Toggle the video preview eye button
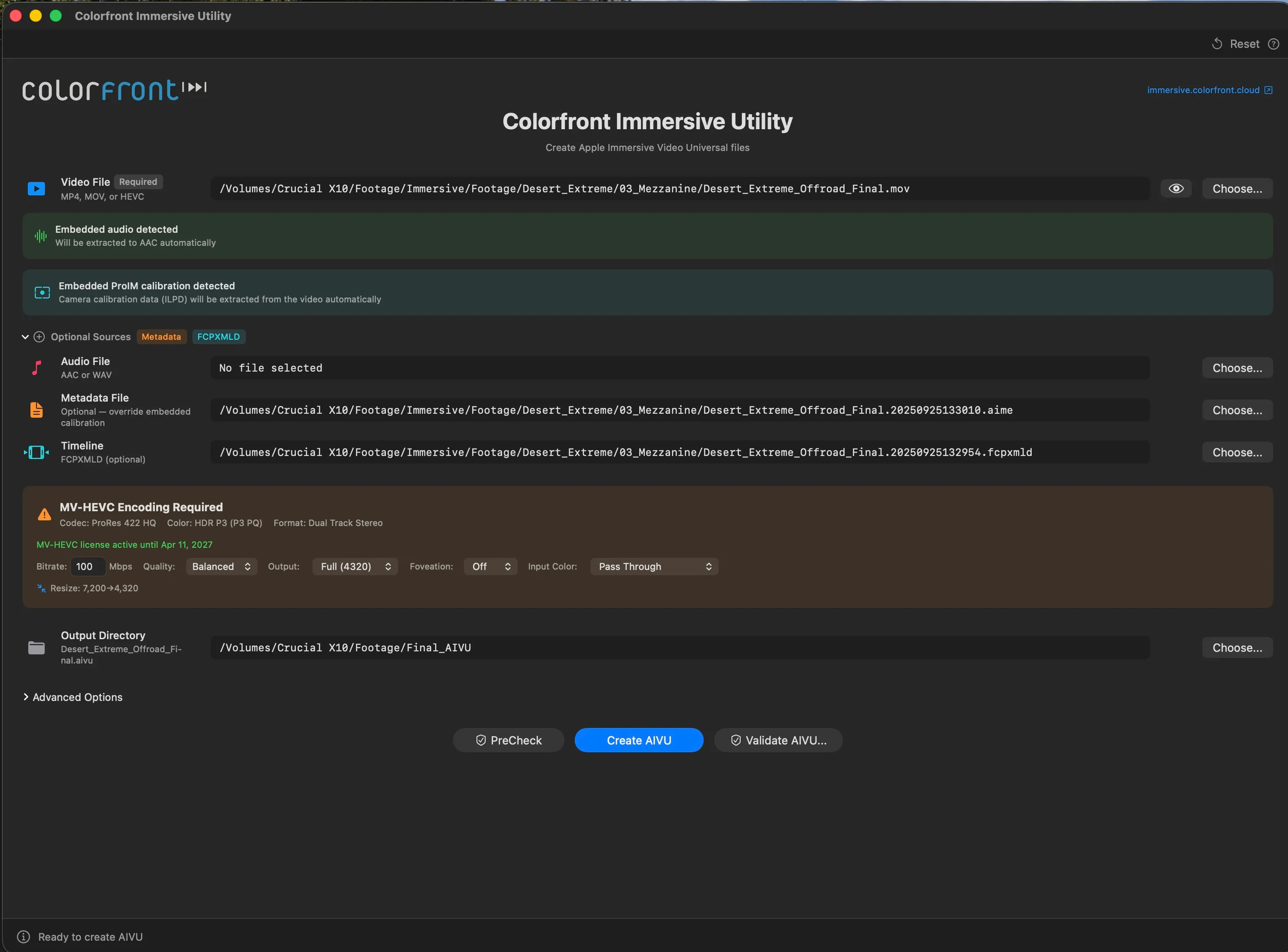Image resolution: width=1288 pixels, height=952 pixels. (1176, 188)
